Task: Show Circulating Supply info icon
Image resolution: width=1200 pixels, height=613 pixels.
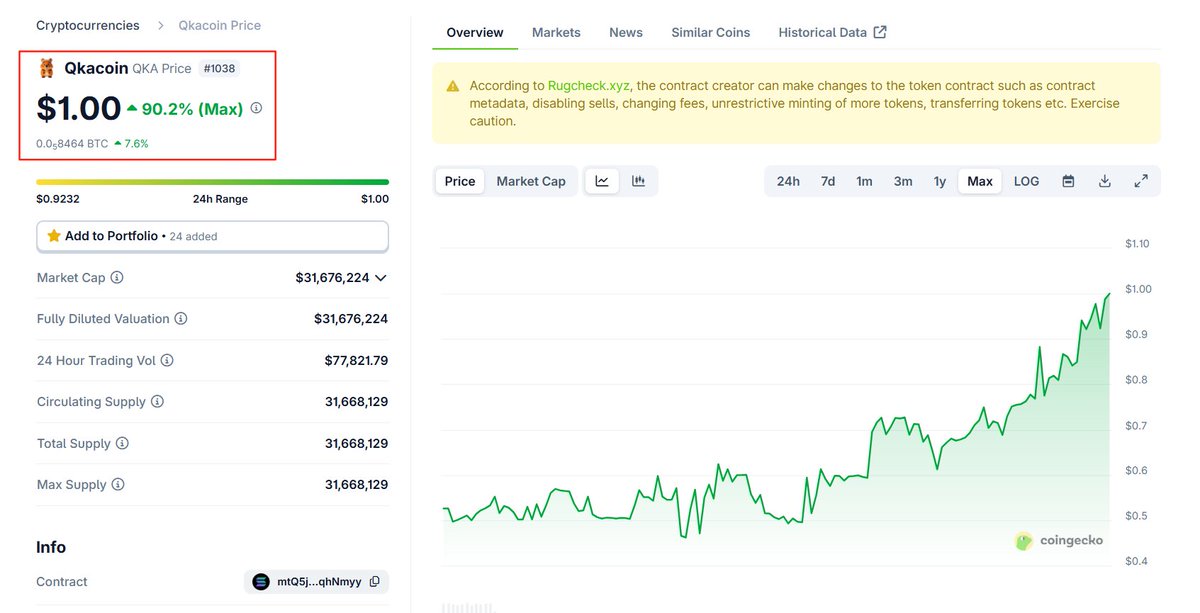Action: (x=157, y=402)
